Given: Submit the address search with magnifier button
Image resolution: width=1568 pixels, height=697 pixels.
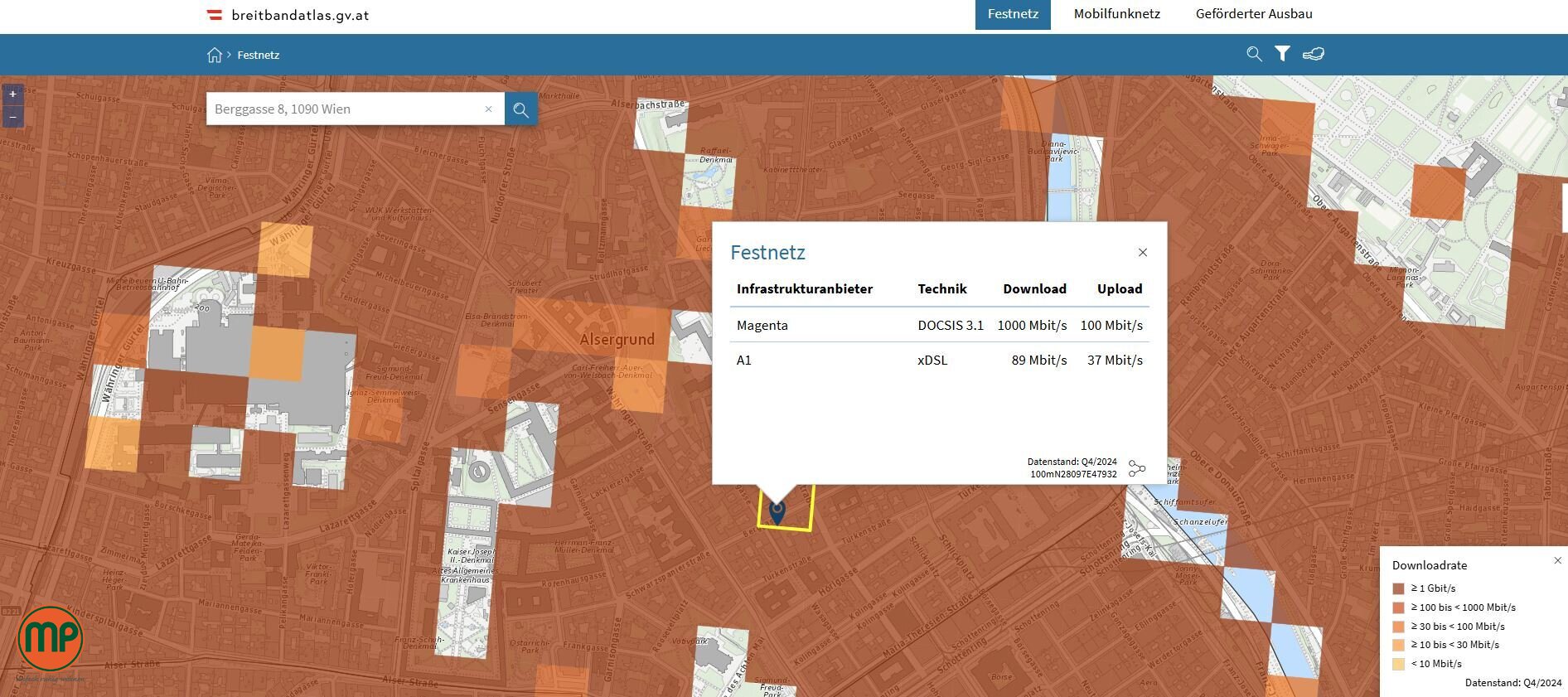Looking at the screenshot, I should (x=520, y=109).
